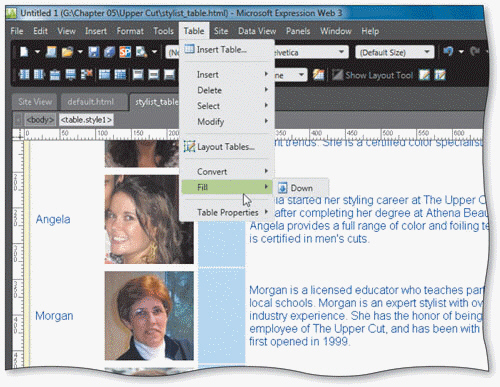
Task: Click the Redo arrow icon
Action: click(x=475, y=52)
